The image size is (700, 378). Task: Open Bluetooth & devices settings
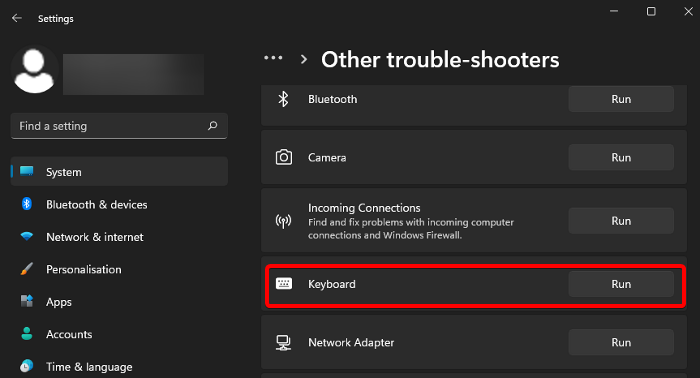pyautogui.click(x=119, y=204)
